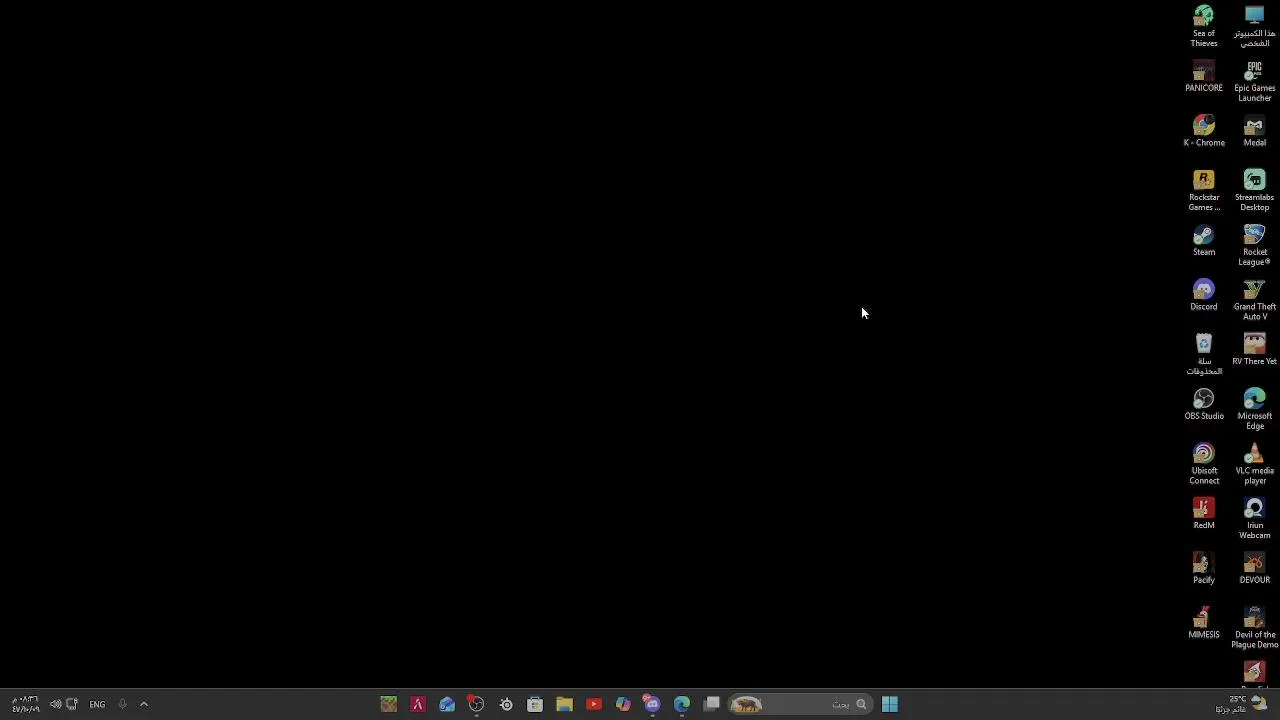Open OBS Studio from the taskbar

[476, 704]
